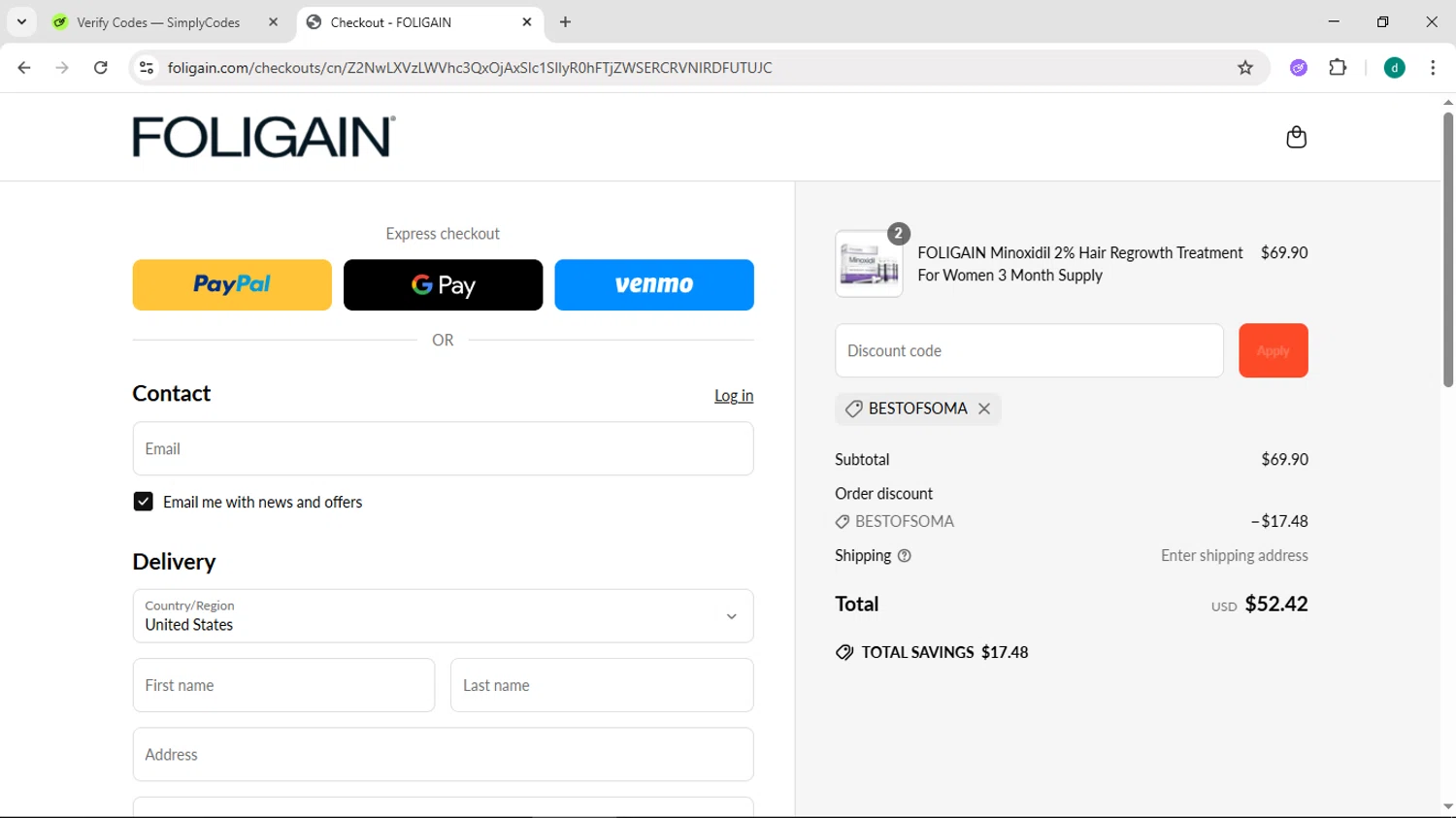The height and width of the screenshot is (818, 1456).
Task: View site information icon in address bar
Action: (x=147, y=68)
